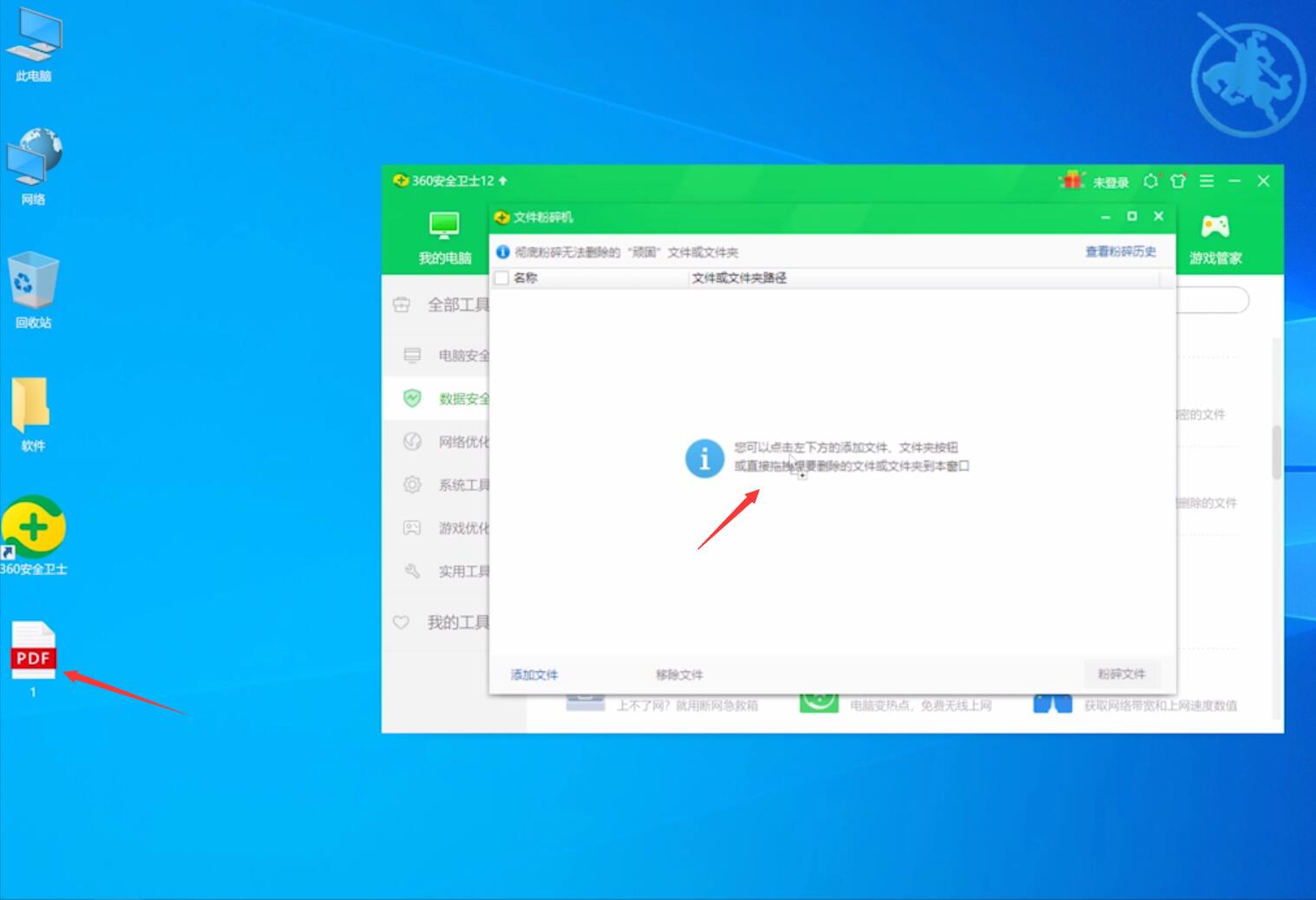Image resolution: width=1316 pixels, height=900 pixels.
Task: Click the large blue info icon in 文件粉碎机
Action: tap(704, 458)
